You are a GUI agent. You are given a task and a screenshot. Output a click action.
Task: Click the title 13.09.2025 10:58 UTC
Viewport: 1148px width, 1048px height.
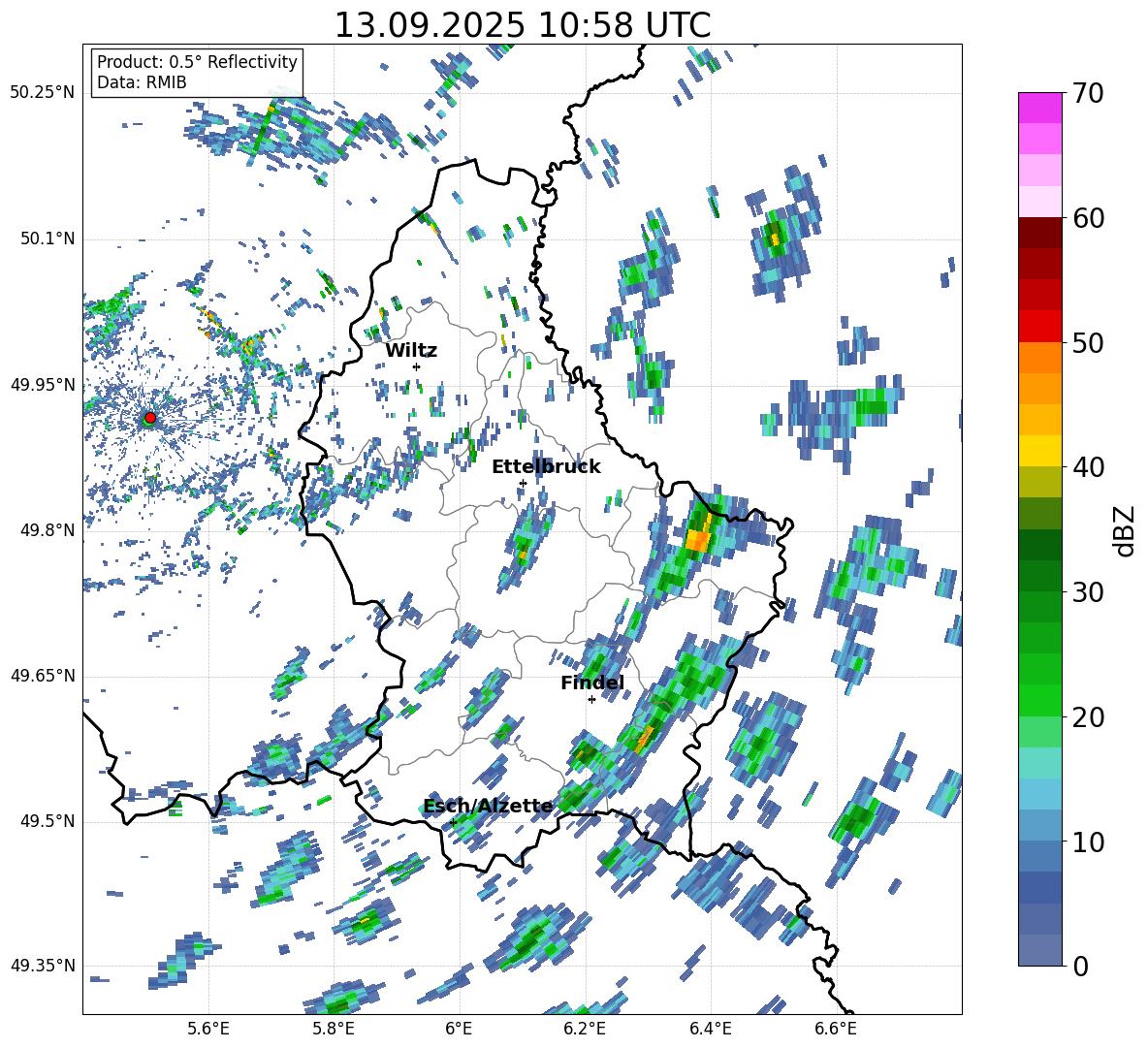pos(522,25)
